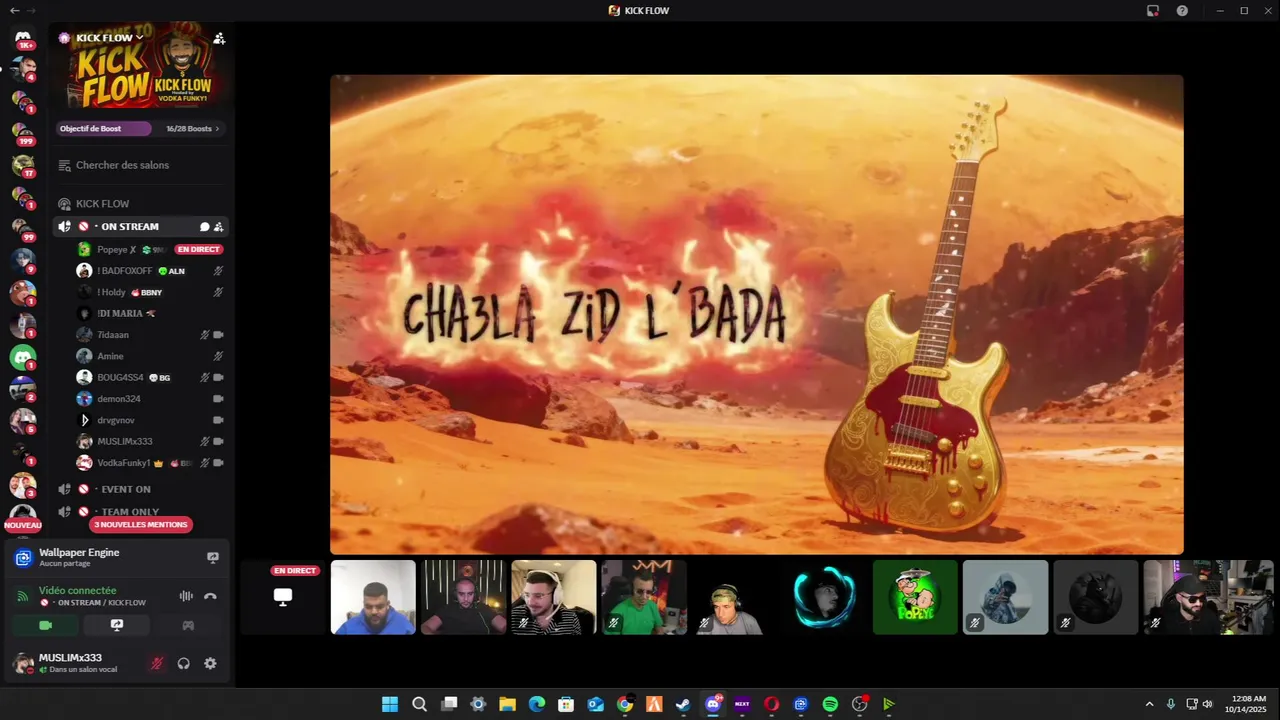This screenshot has width=1280, height=720.
Task: Select Popeye avatar video tile
Action: (915, 597)
